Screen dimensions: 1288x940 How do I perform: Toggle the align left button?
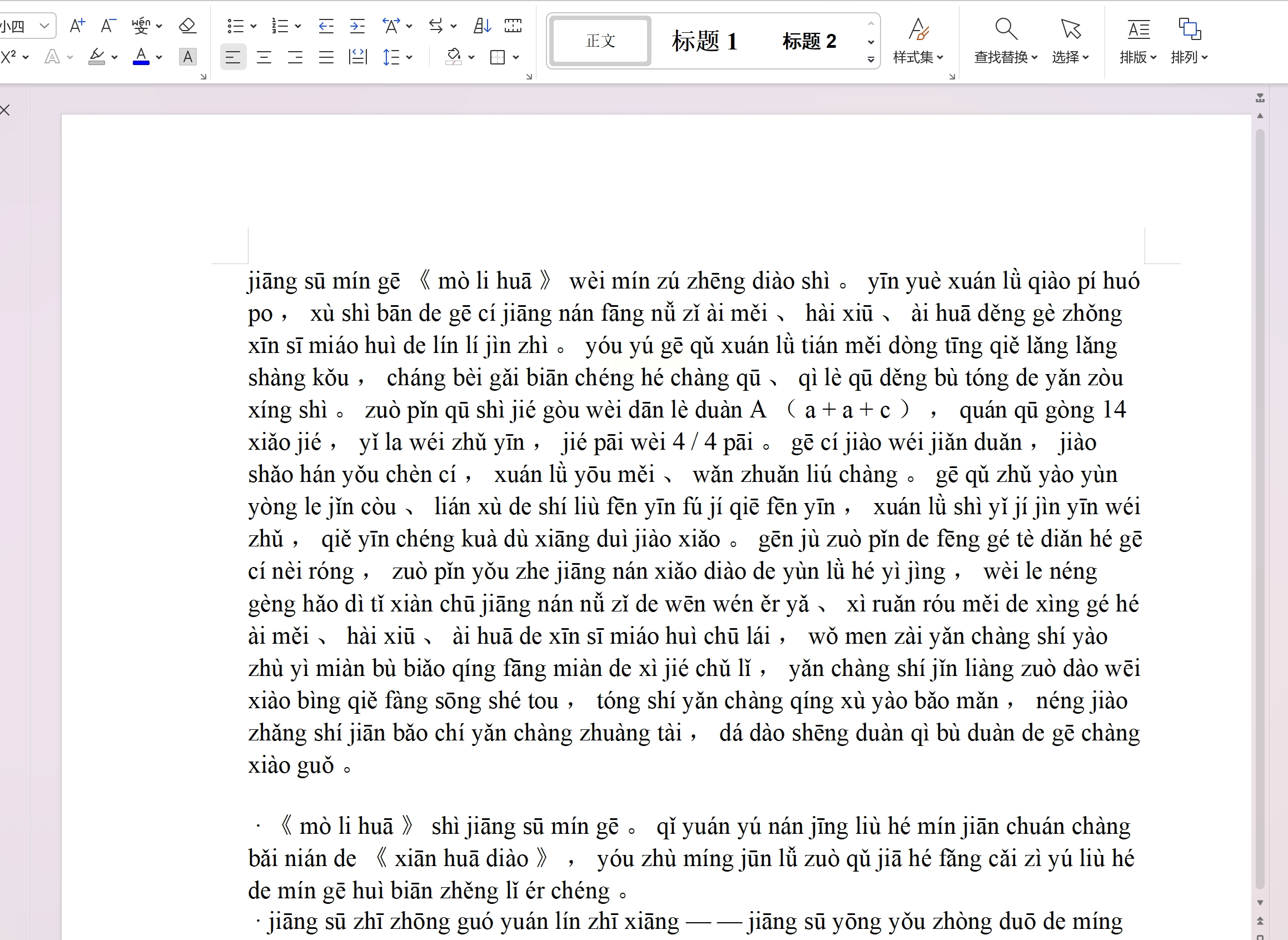(x=233, y=57)
